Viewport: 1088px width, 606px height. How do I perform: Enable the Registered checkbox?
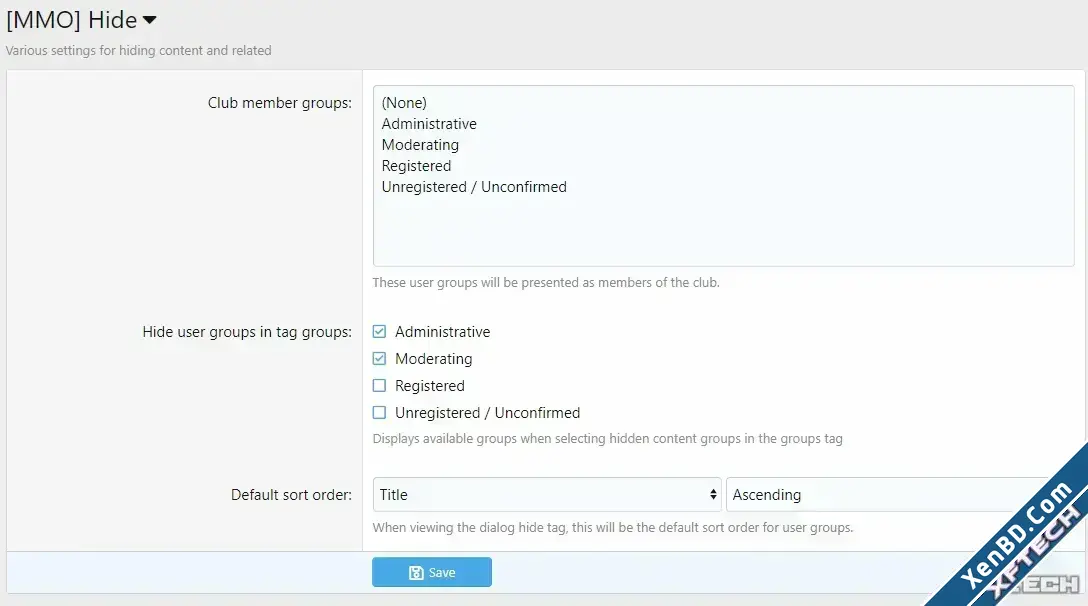[x=379, y=385]
